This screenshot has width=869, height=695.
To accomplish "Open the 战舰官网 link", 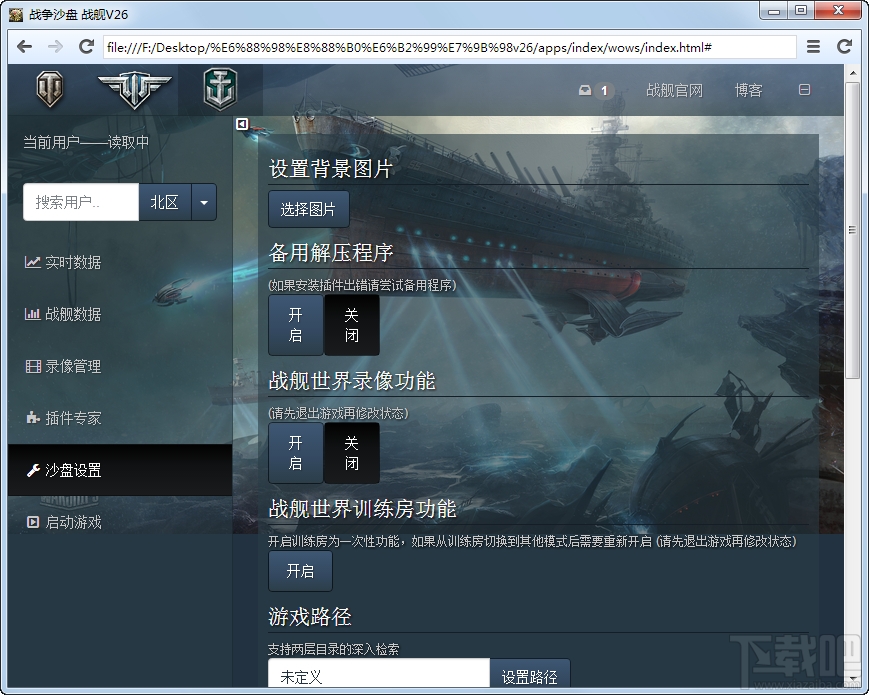I will [x=674, y=90].
